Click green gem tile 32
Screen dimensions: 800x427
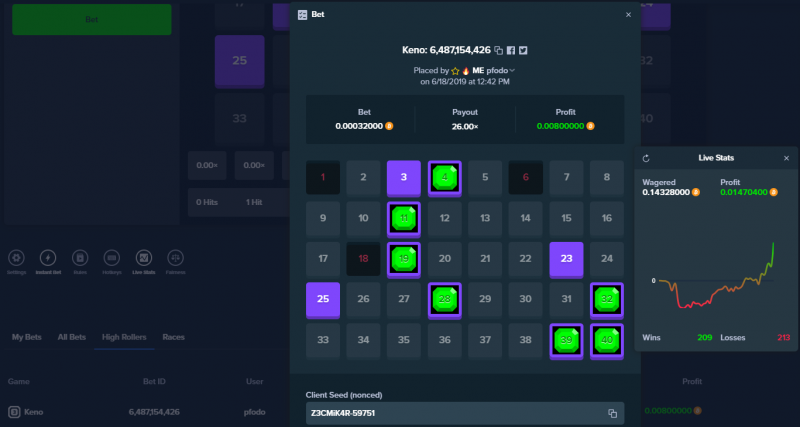tap(607, 300)
